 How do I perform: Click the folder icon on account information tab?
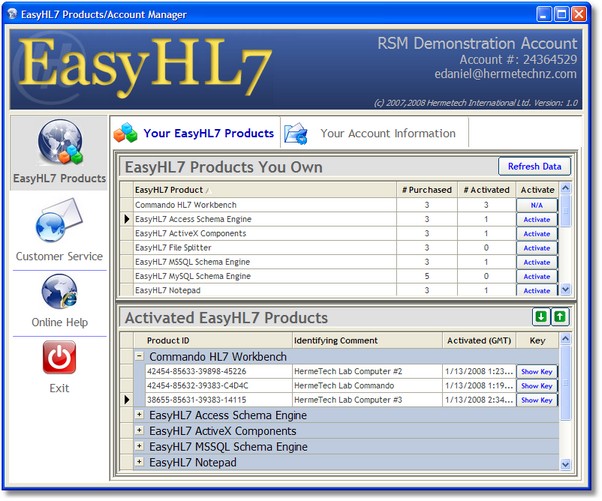coord(296,134)
